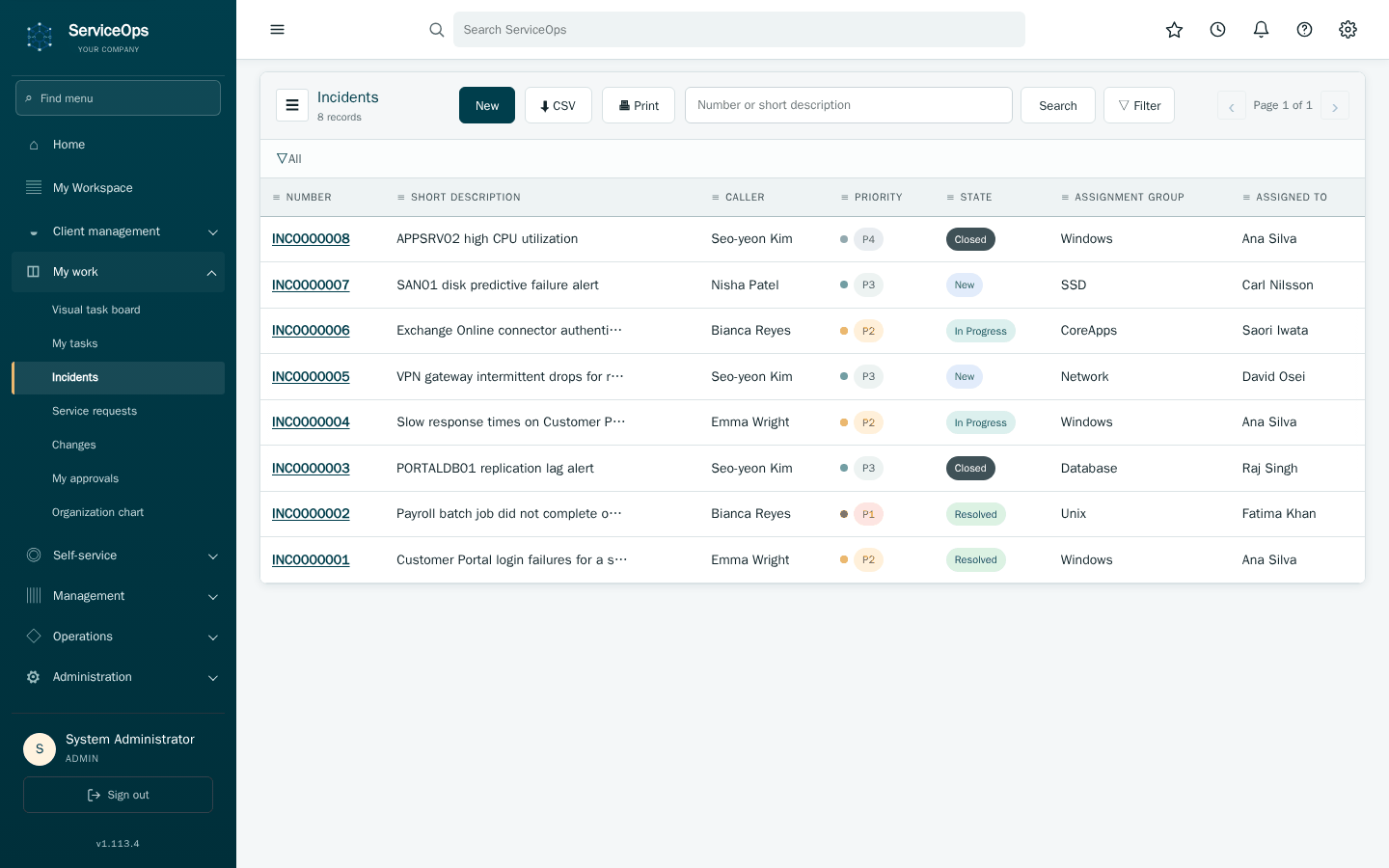1389x868 pixels.
Task: Click the Self-service icon
Action: click(34, 555)
